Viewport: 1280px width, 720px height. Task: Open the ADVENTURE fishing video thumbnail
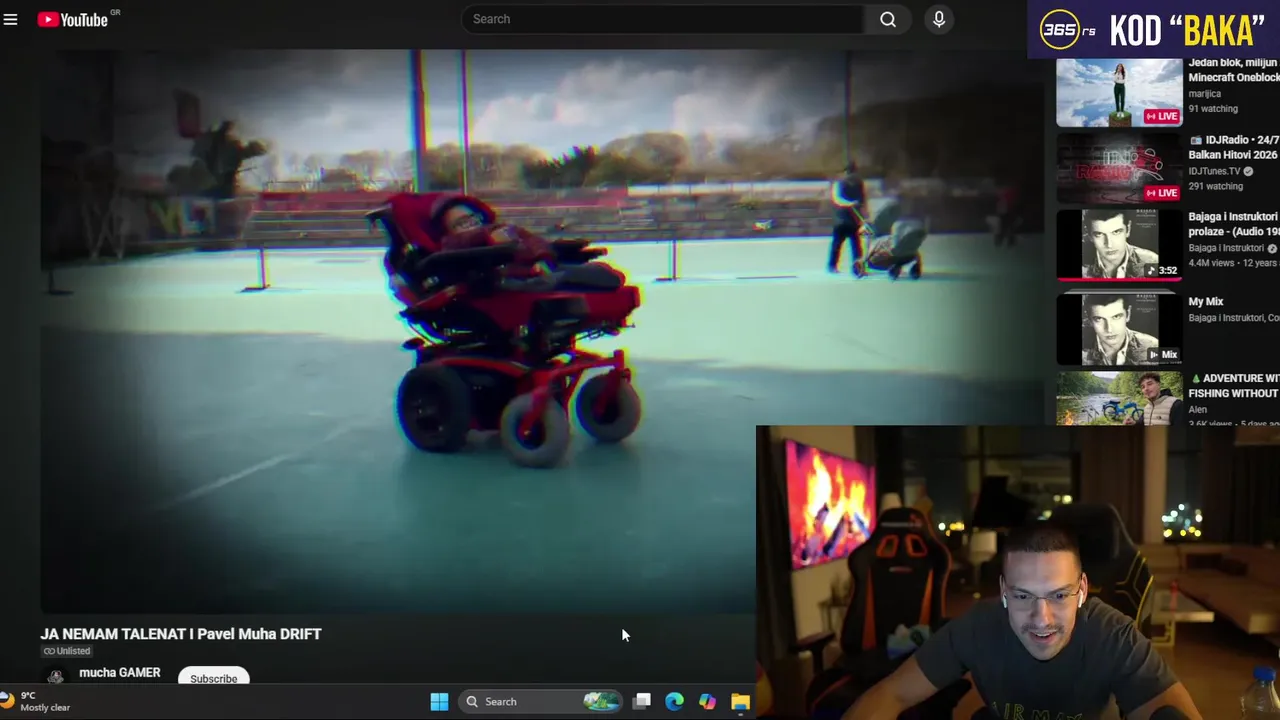pos(1119,398)
